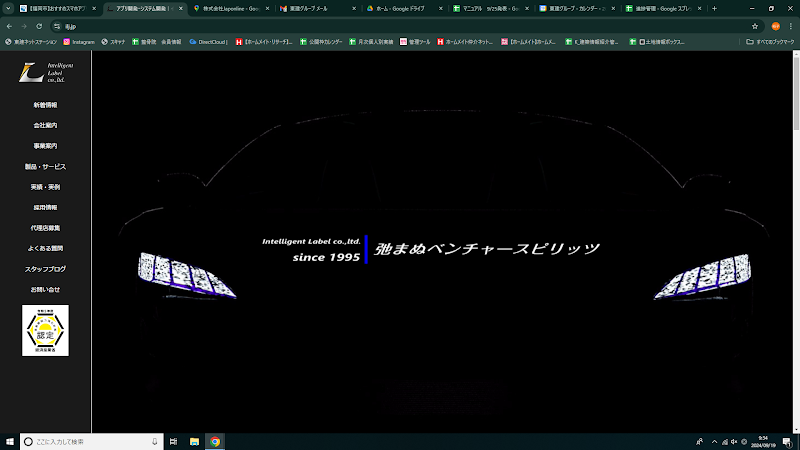800x450 pixels.
Task: Open the 土地情報ボックス bookmark
Action: pyautogui.click(x=657, y=42)
